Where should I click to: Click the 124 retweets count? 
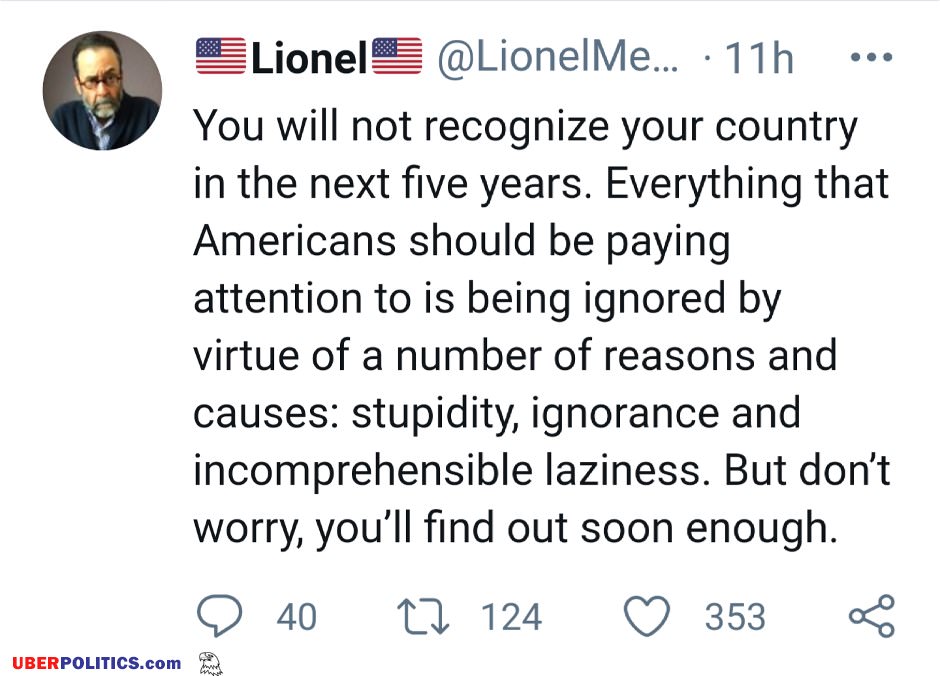point(511,617)
